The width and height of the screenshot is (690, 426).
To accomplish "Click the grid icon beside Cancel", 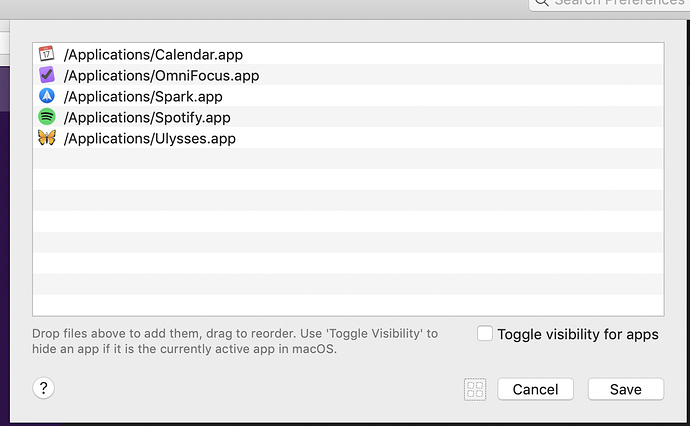I will click(475, 389).
